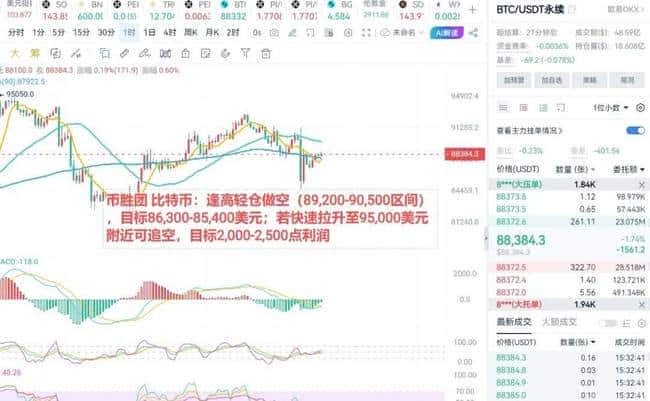Viewport: 650px width, 401px height.
Task: Open the 数量(张) dropdown in the order book header
Action: click(575, 169)
